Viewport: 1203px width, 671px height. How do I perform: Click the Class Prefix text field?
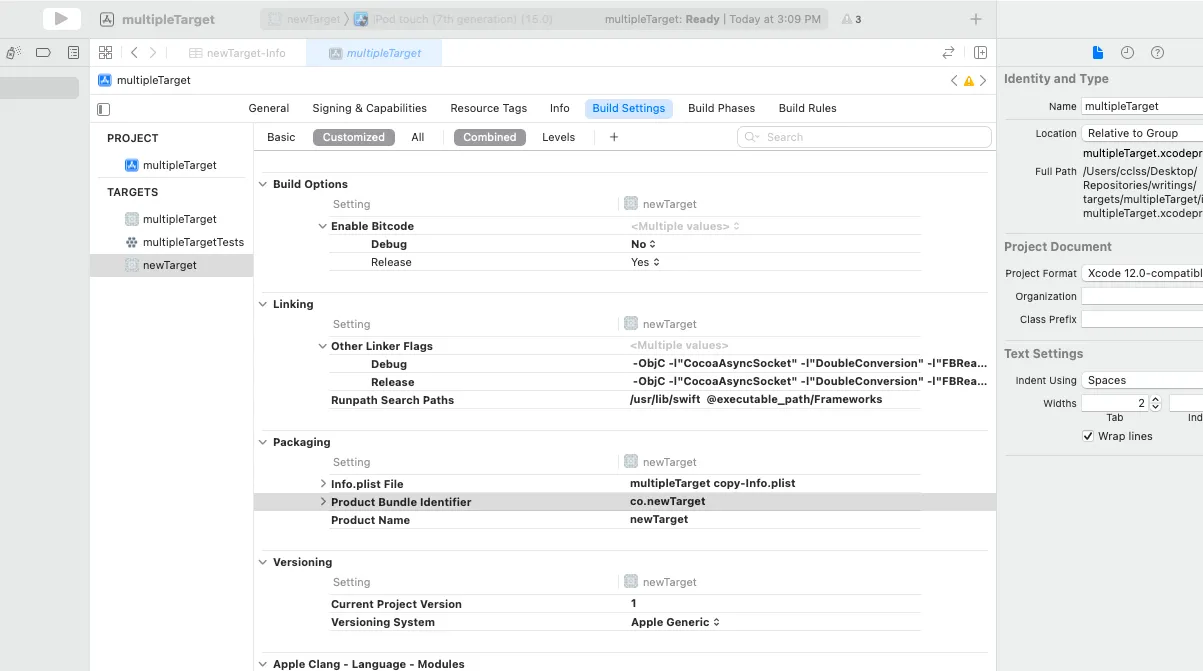(x=1142, y=319)
